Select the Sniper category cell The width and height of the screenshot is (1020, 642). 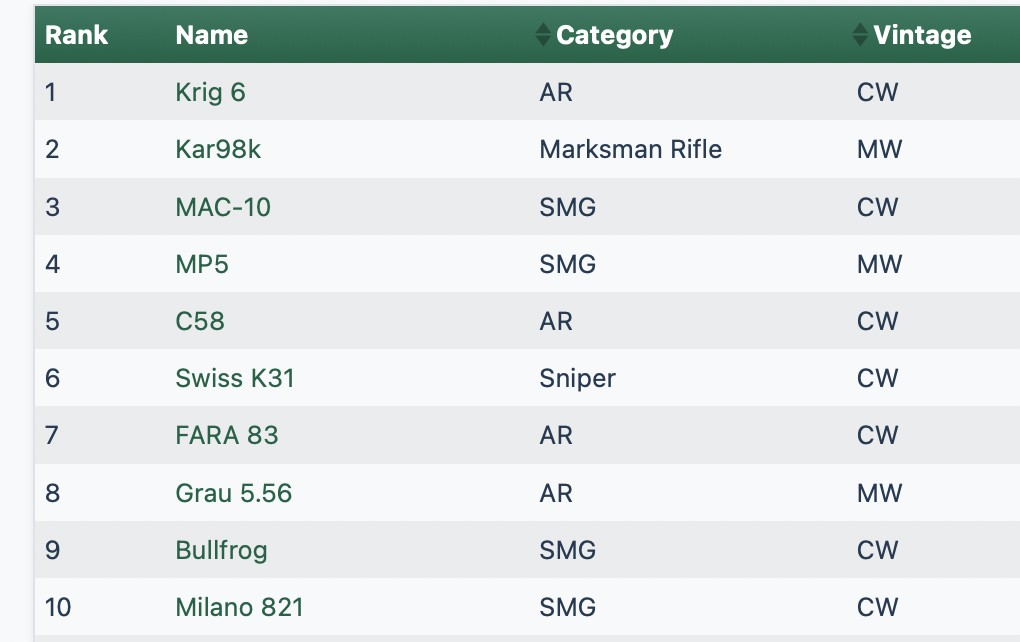pos(577,378)
